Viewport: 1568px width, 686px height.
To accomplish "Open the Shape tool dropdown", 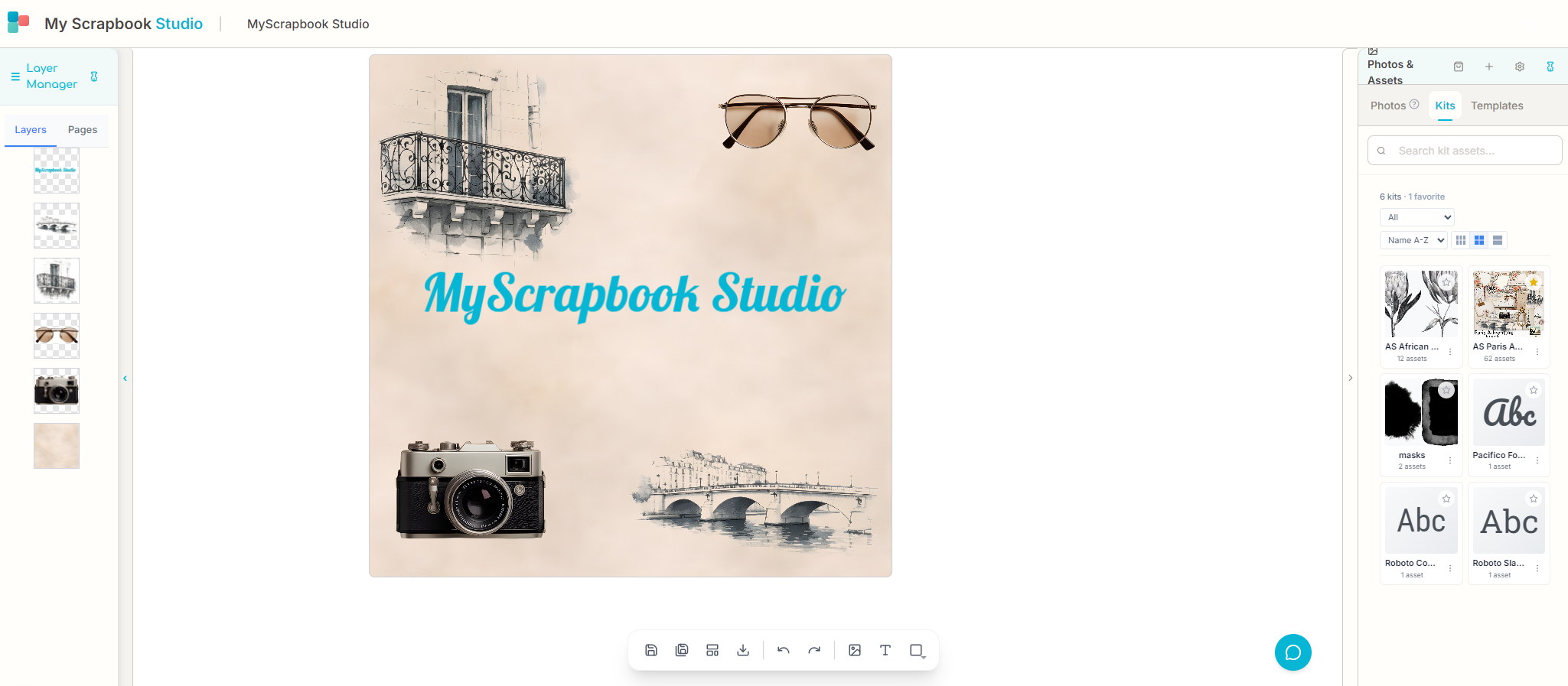I will click(917, 651).
